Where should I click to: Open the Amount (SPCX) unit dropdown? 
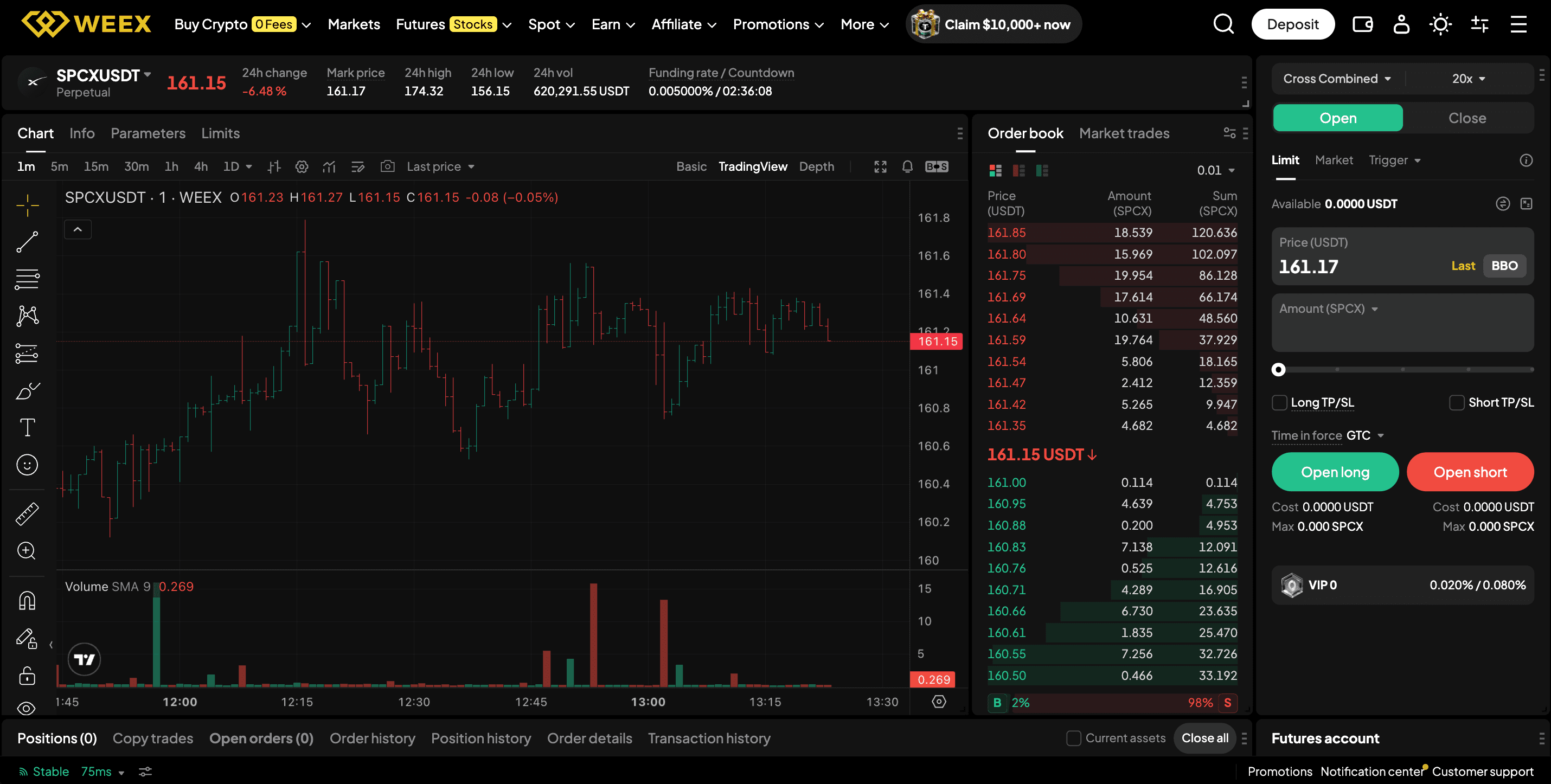coord(1328,309)
